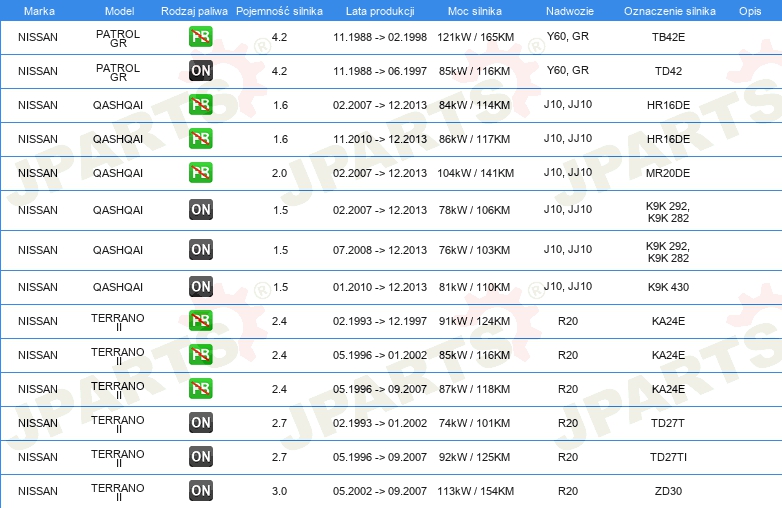The image size is (782, 508).
Task: Select the engine code cell TD42
Action: pyautogui.click(x=668, y=71)
